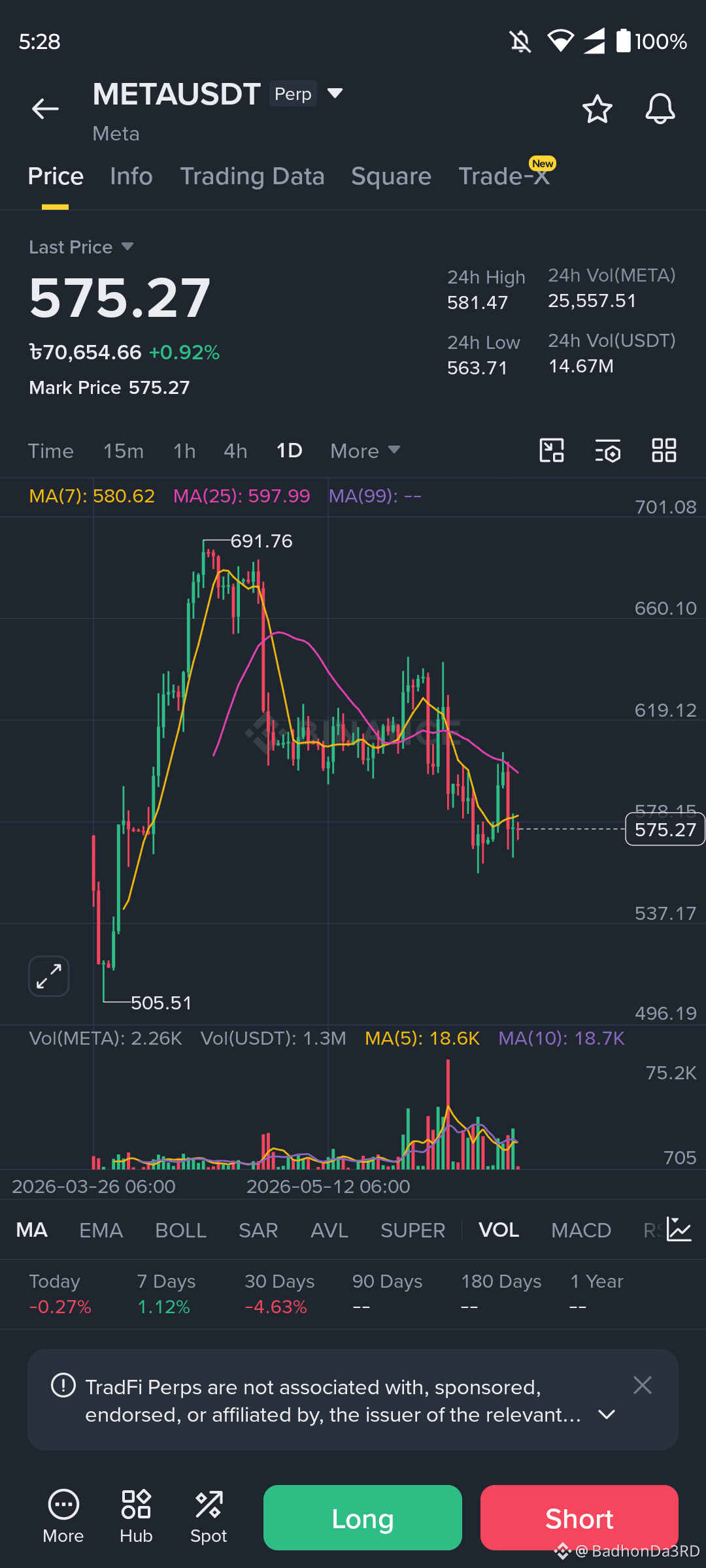
Task: Toggle the BOLL indicator
Action: click(181, 1230)
